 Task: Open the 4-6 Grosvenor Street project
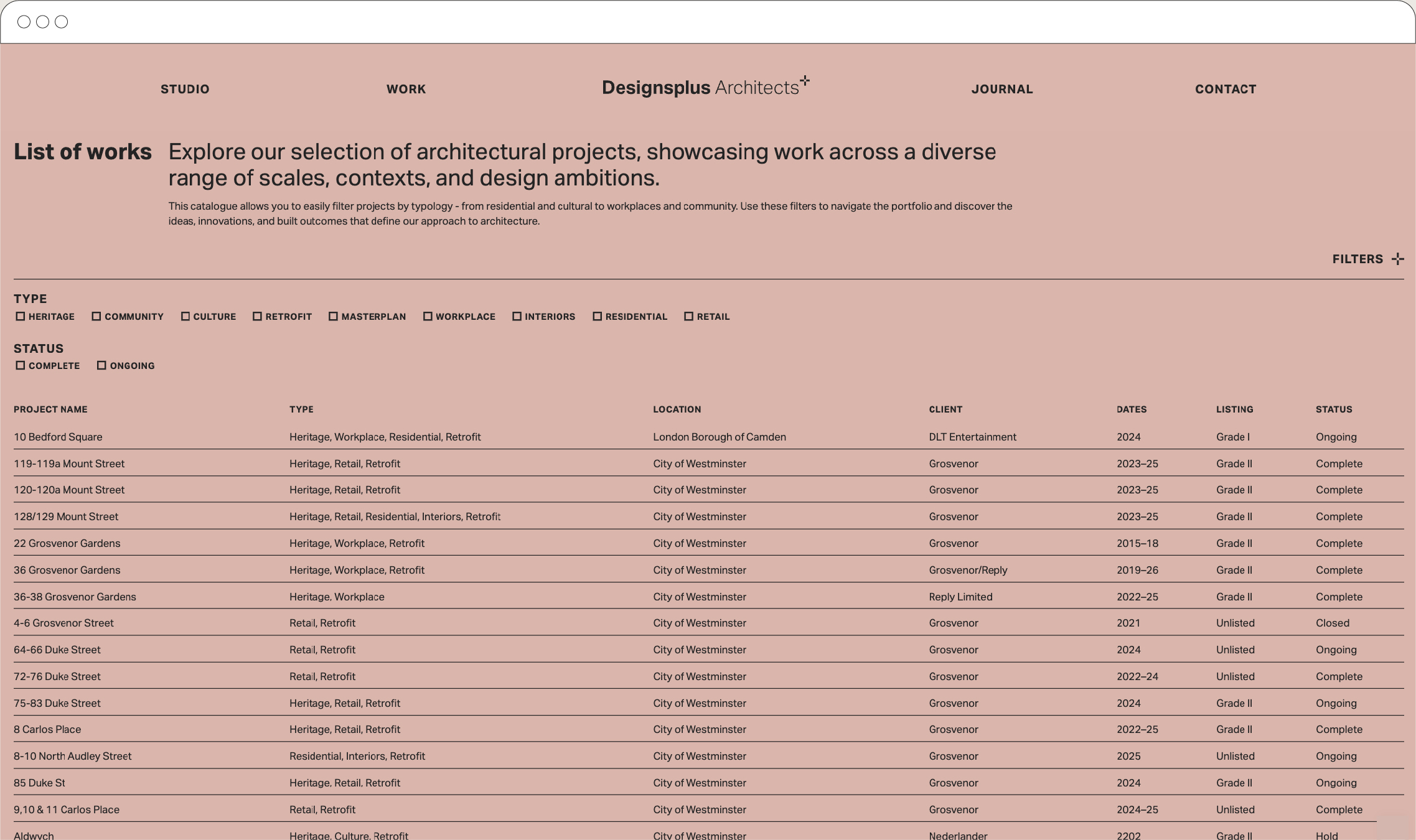(x=63, y=623)
